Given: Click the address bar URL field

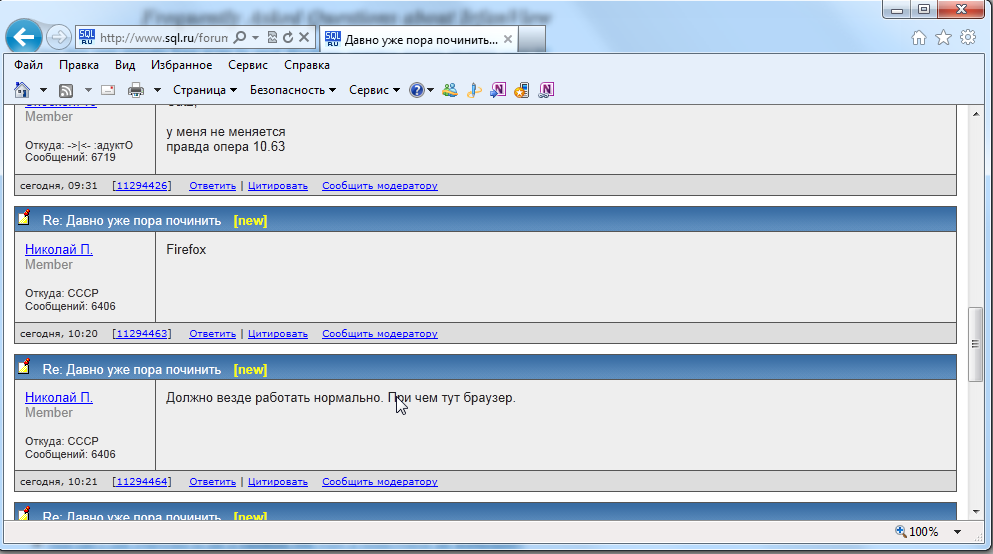Looking at the screenshot, I should click(164, 38).
